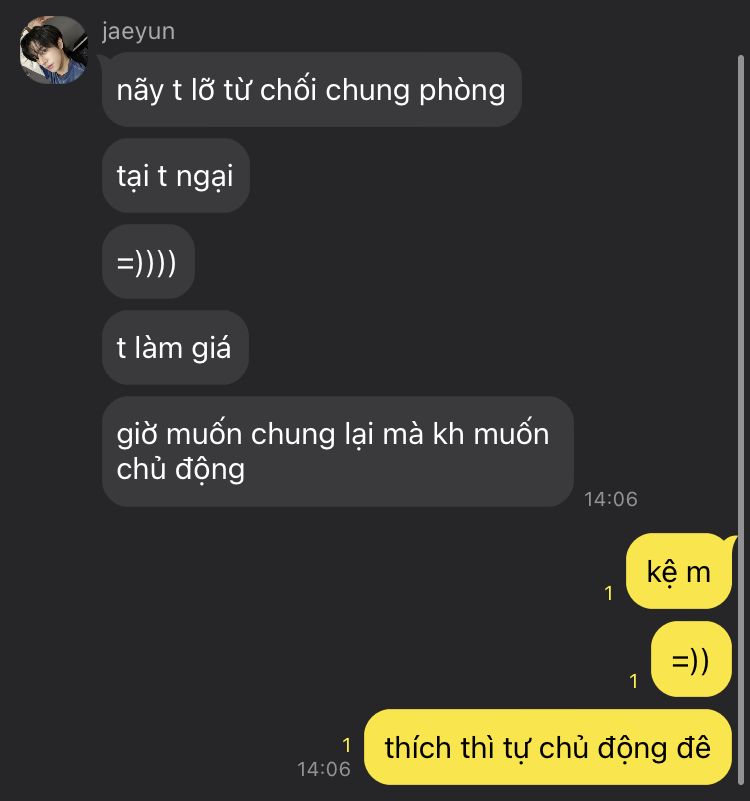Select message 'thích thì tự chủ động đê'
This screenshot has height=801, width=750.
pos(548,747)
